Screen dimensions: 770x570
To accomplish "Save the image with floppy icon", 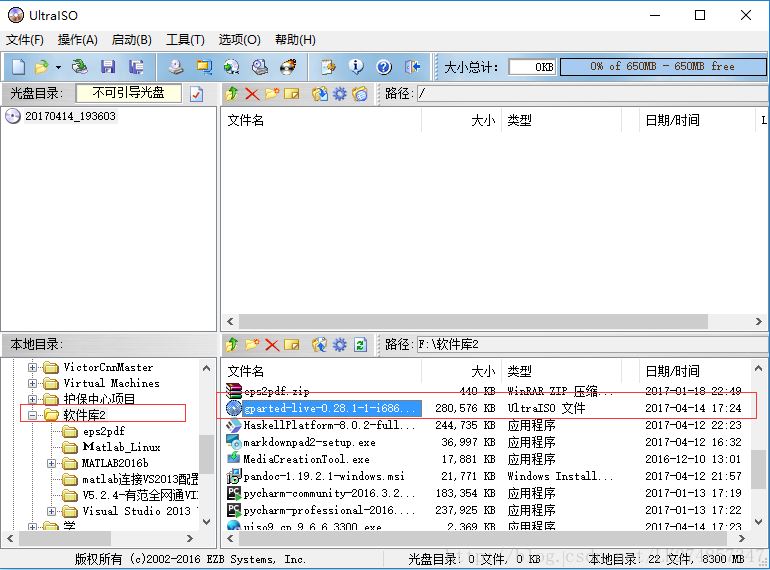I will 108,67.
